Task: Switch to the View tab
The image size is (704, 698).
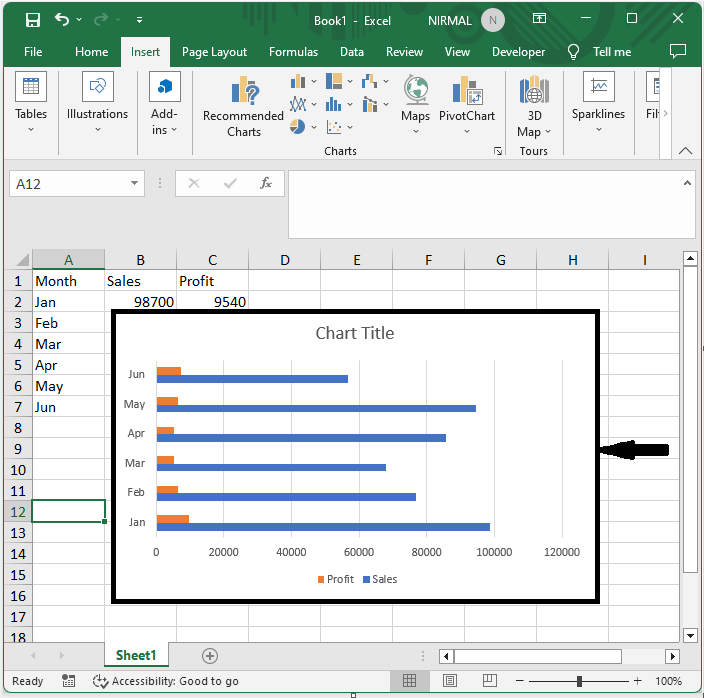Action: click(457, 52)
